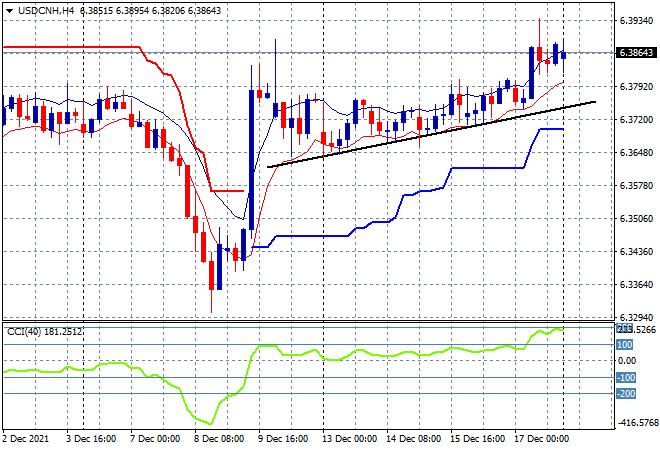Viewport: 660px width, 450px height.
Task: Click the 17 Dec 00:00 time label
Action: click(x=541, y=438)
